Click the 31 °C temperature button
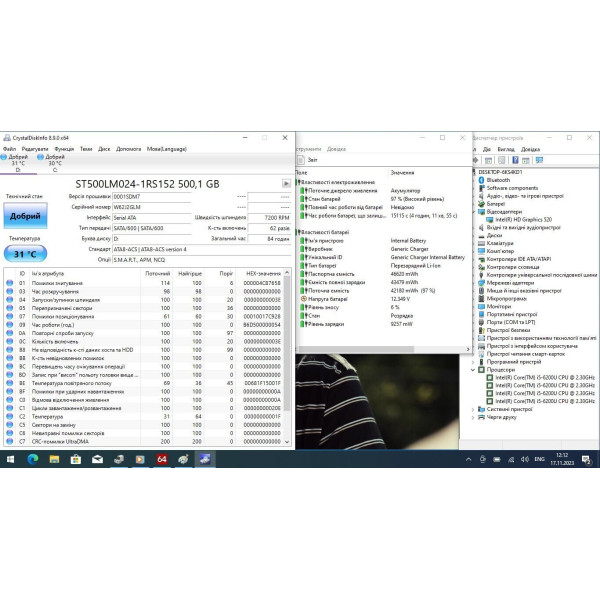Image resolution: width=600 pixels, height=600 pixels. point(25,254)
